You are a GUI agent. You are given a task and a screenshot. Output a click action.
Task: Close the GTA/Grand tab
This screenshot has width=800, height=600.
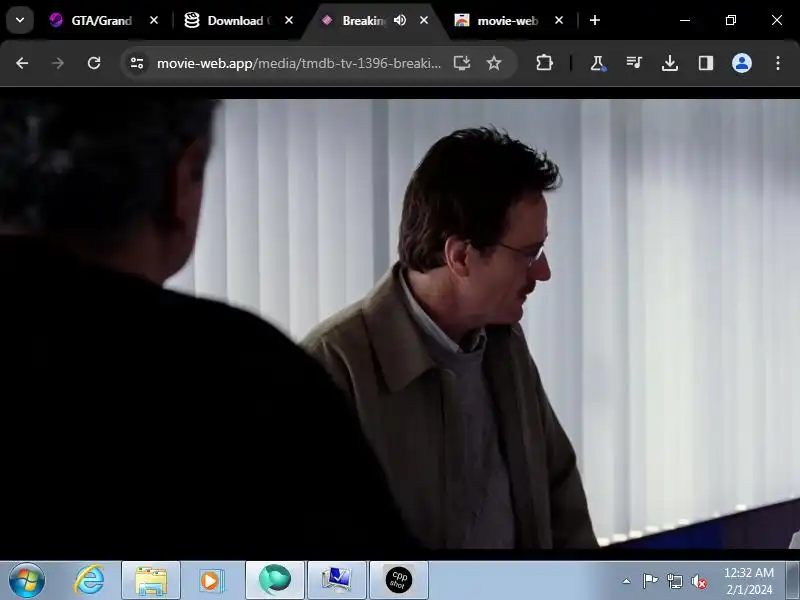(154, 20)
